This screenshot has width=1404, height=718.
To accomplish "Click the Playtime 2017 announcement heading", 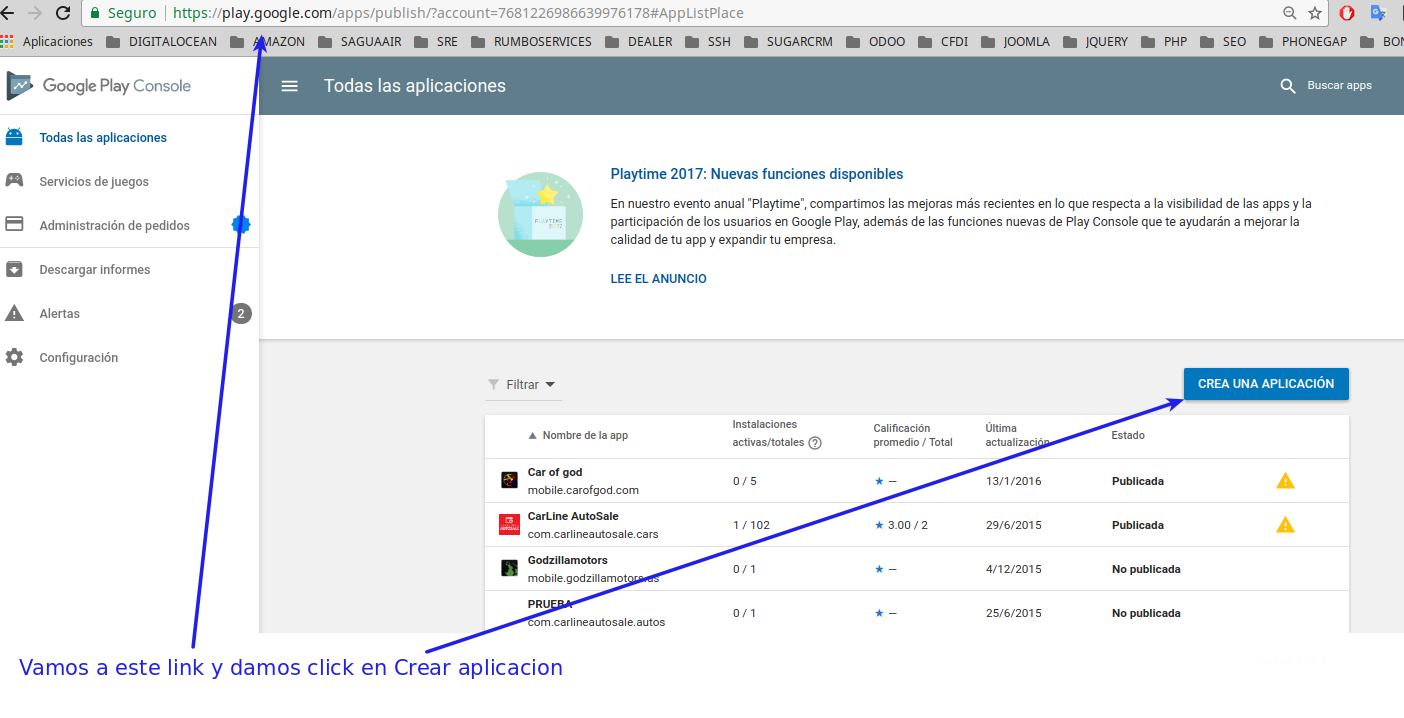I will (757, 174).
